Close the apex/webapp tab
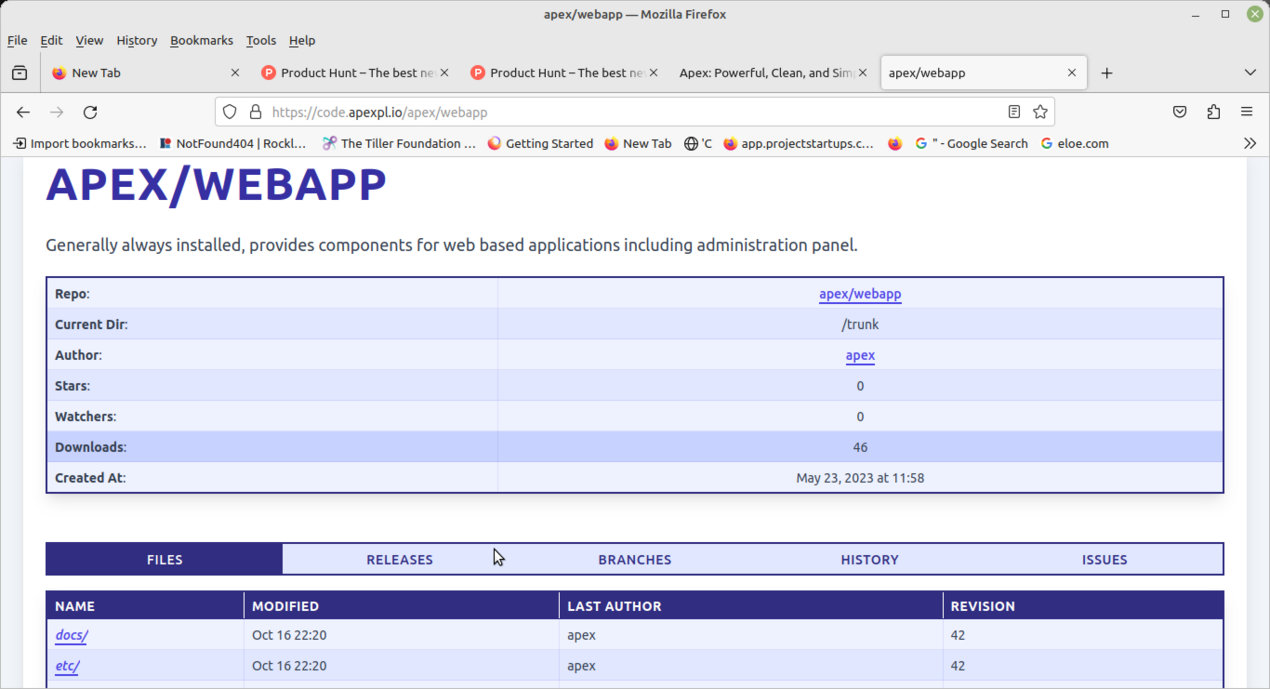The image size is (1270, 689). tap(1072, 73)
